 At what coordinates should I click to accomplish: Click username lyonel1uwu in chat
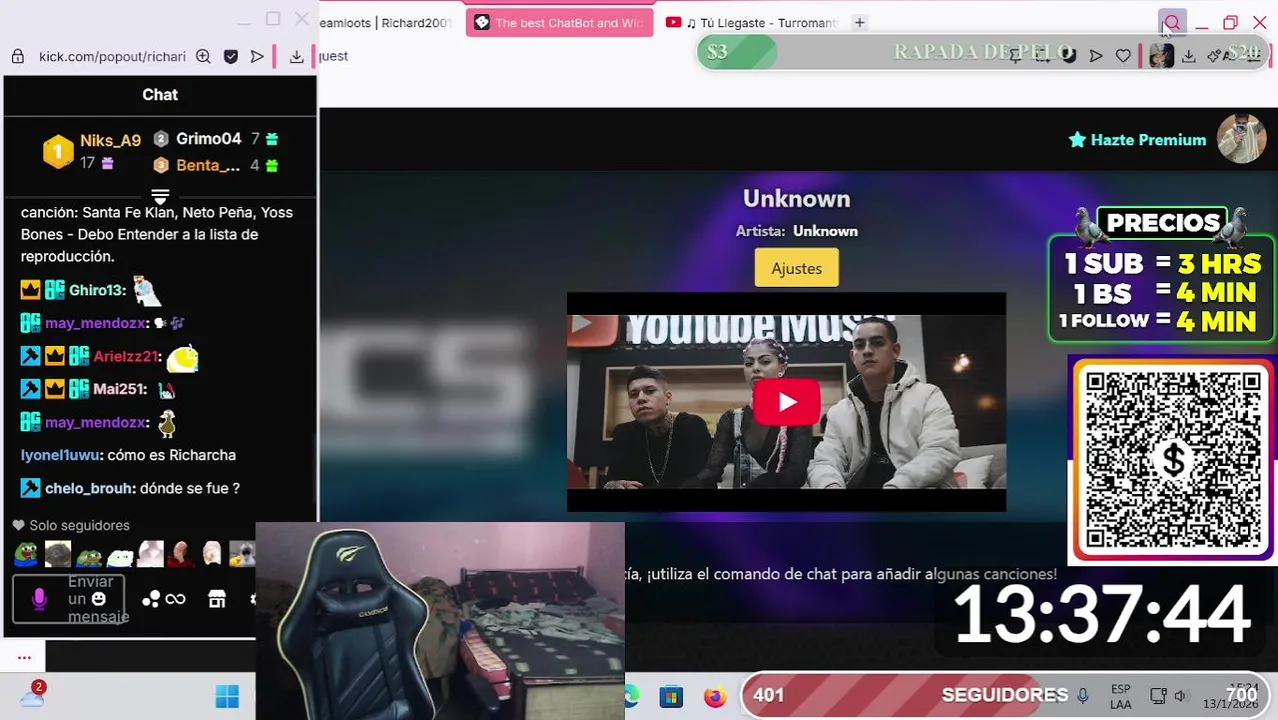coord(60,455)
